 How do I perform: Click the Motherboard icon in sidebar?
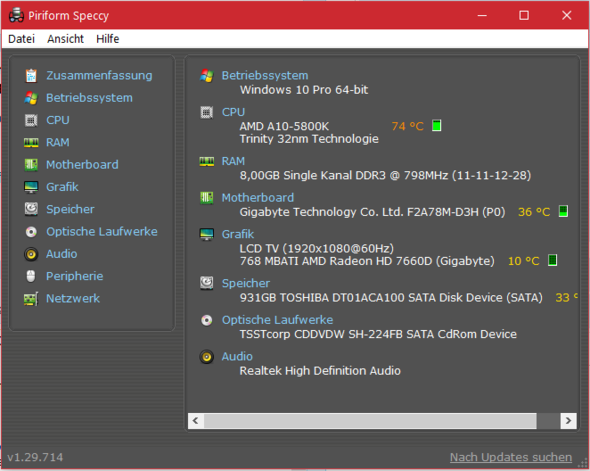click(x=31, y=165)
